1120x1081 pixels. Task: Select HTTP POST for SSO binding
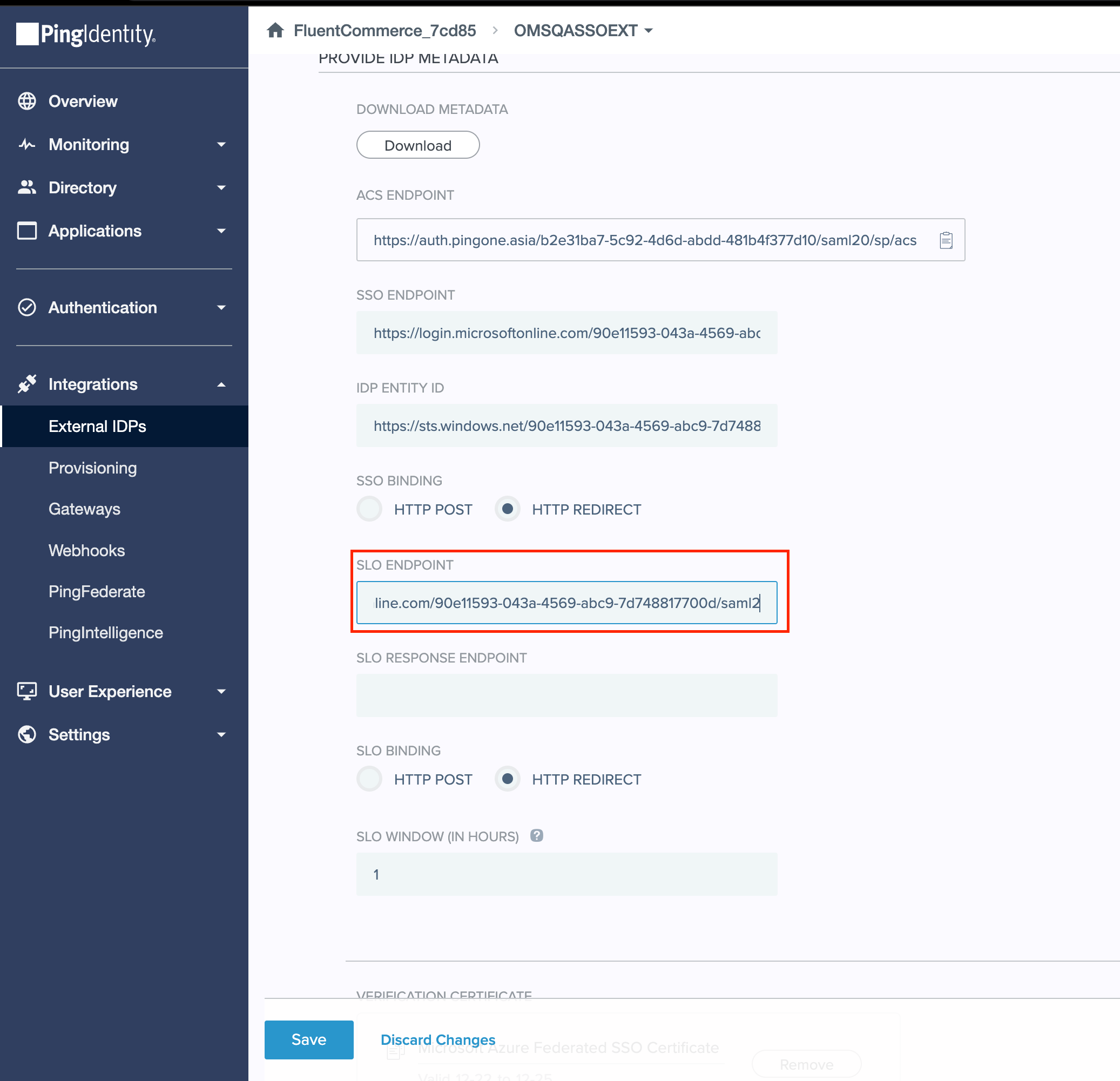point(369,509)
